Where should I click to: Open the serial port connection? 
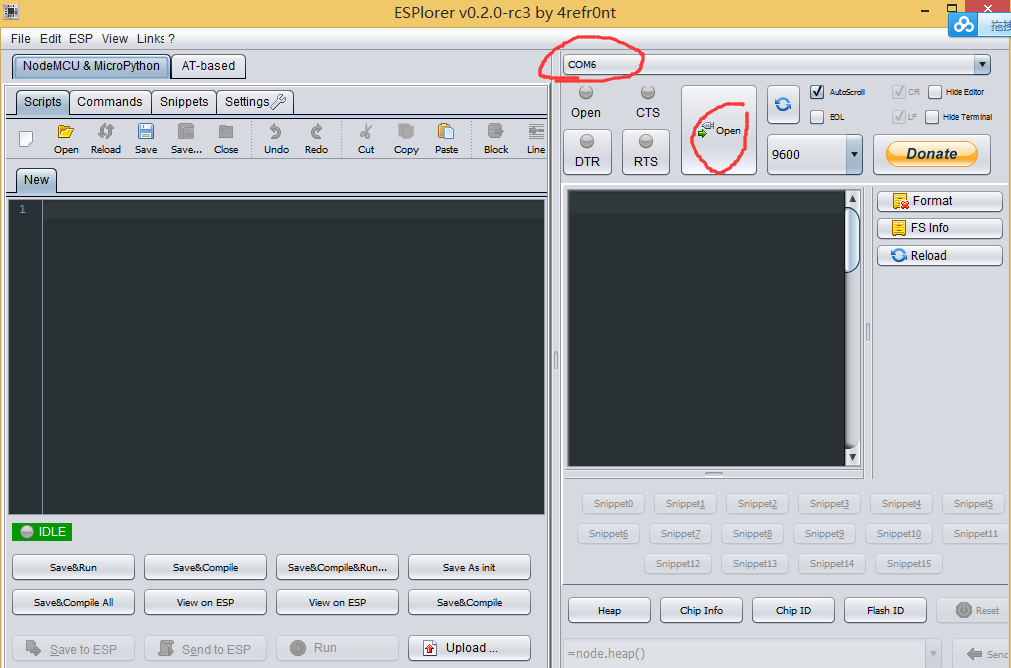(718, 130)
